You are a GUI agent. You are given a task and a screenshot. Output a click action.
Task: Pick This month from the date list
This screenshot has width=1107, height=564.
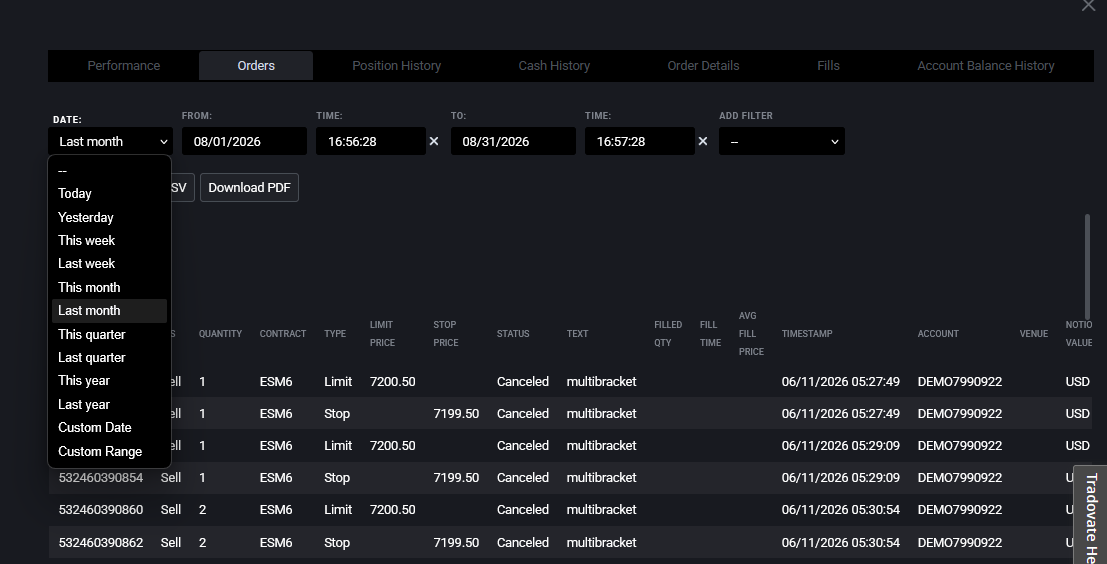(x=109, y=287)
